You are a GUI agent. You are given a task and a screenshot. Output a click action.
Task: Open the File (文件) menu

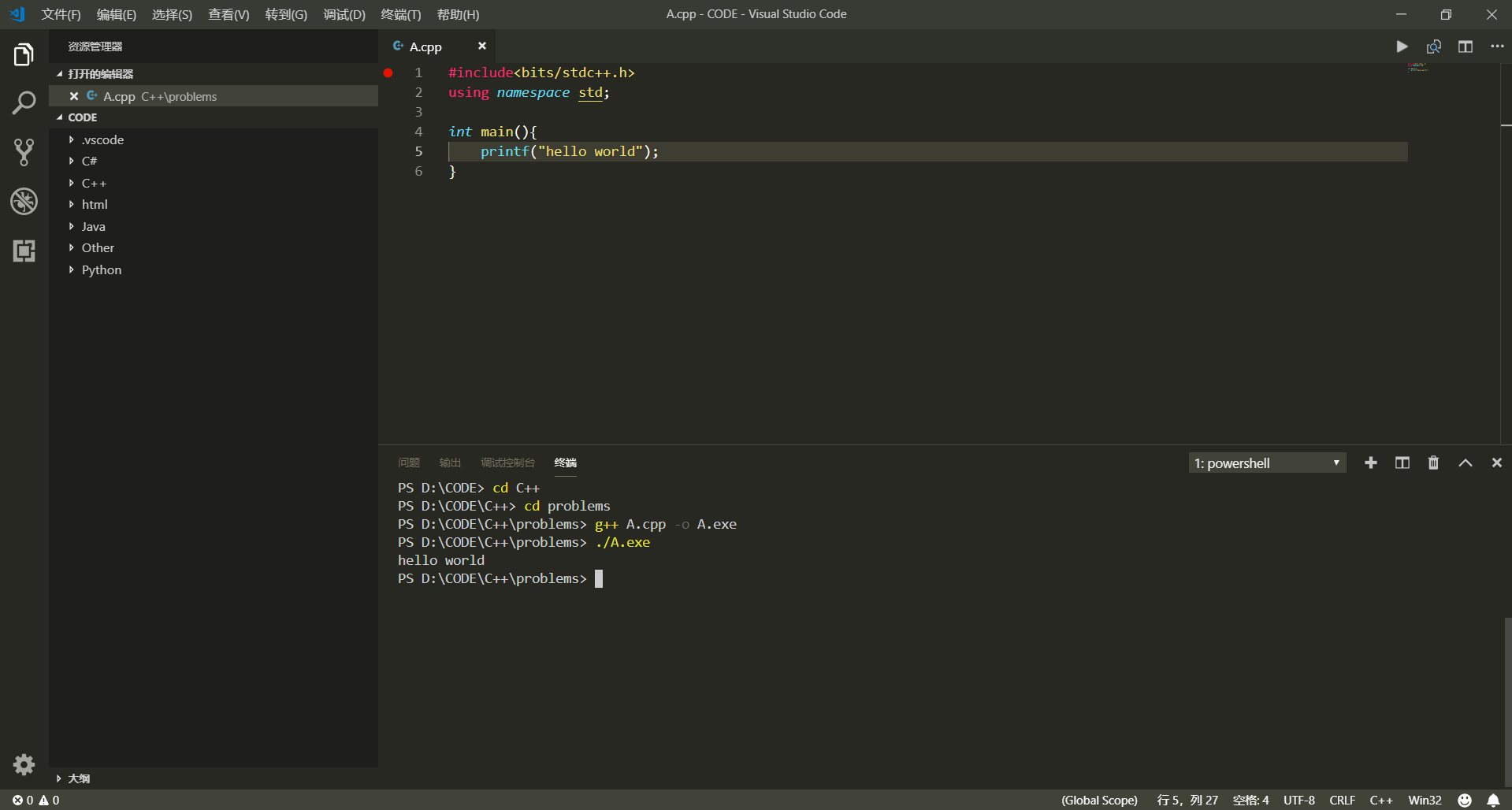tap(61, 14)
